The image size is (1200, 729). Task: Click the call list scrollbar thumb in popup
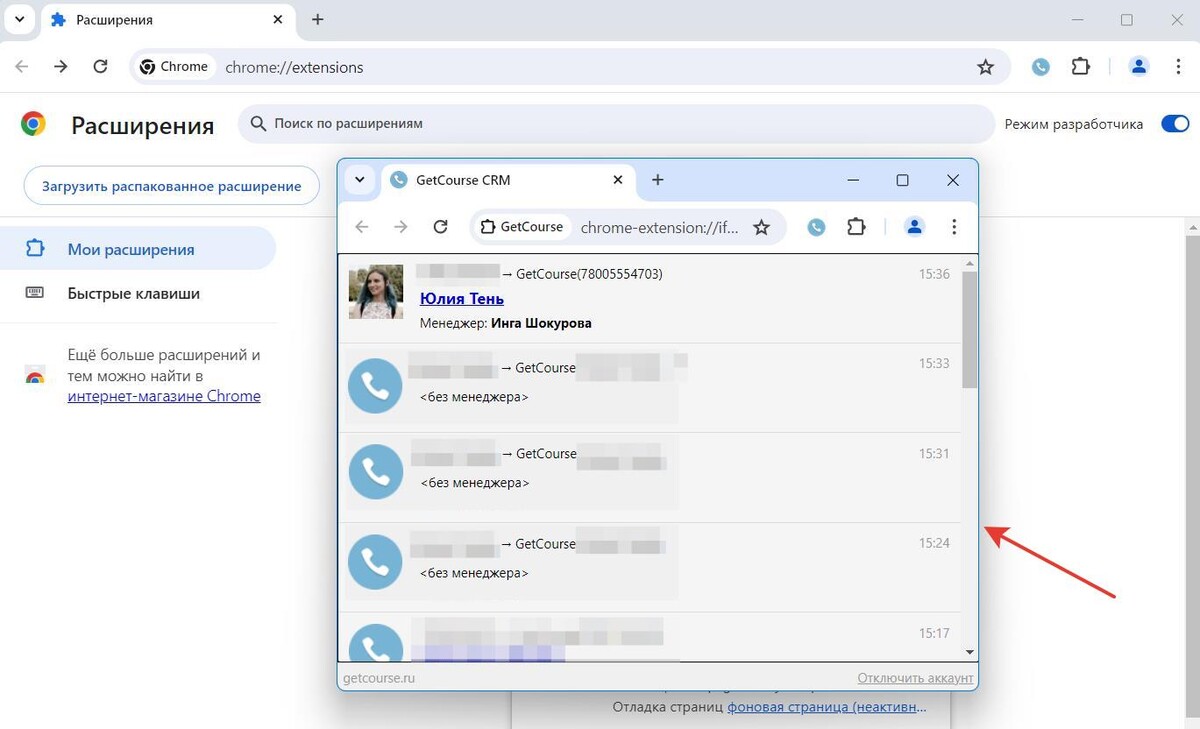[969, 329]
